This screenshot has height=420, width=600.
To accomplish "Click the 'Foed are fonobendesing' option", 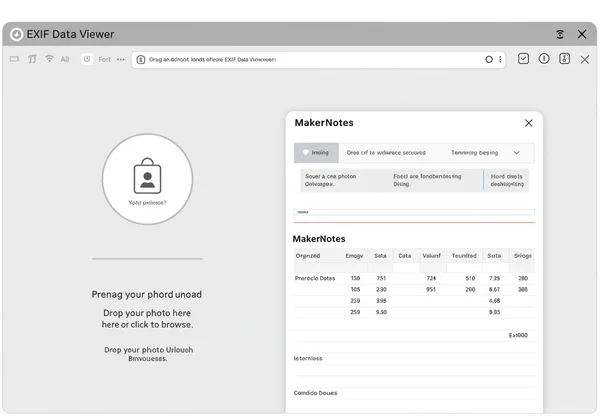I will [427, 180].
